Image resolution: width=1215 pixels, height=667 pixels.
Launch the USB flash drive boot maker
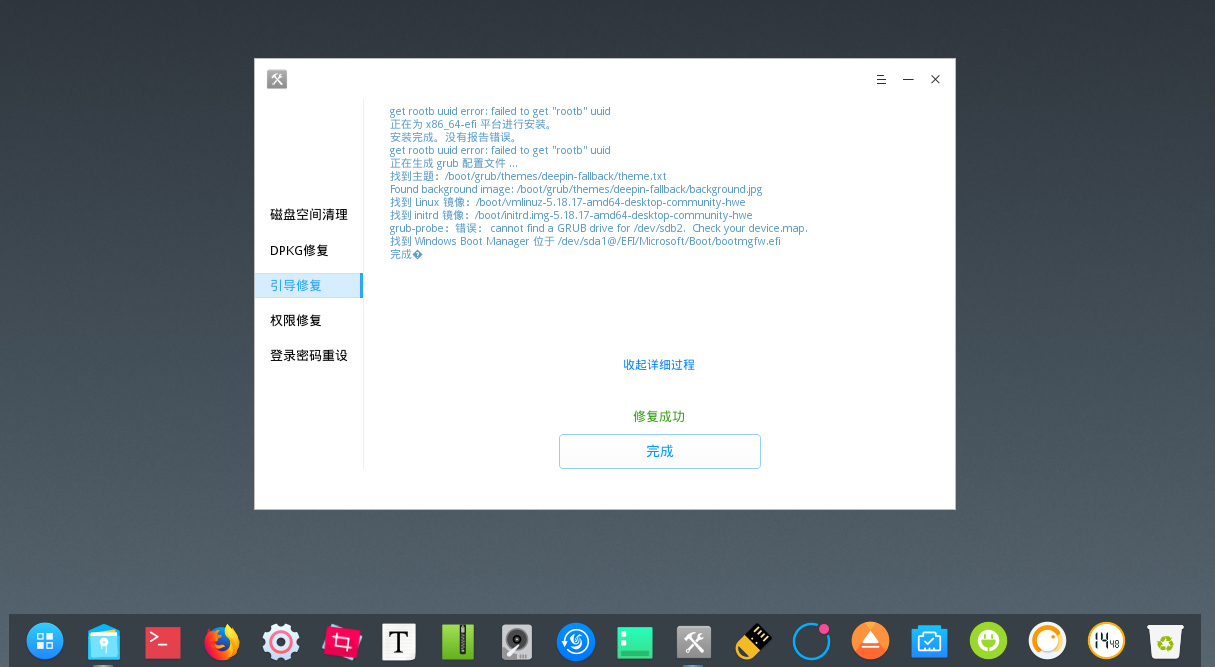(x=752, y=641)
